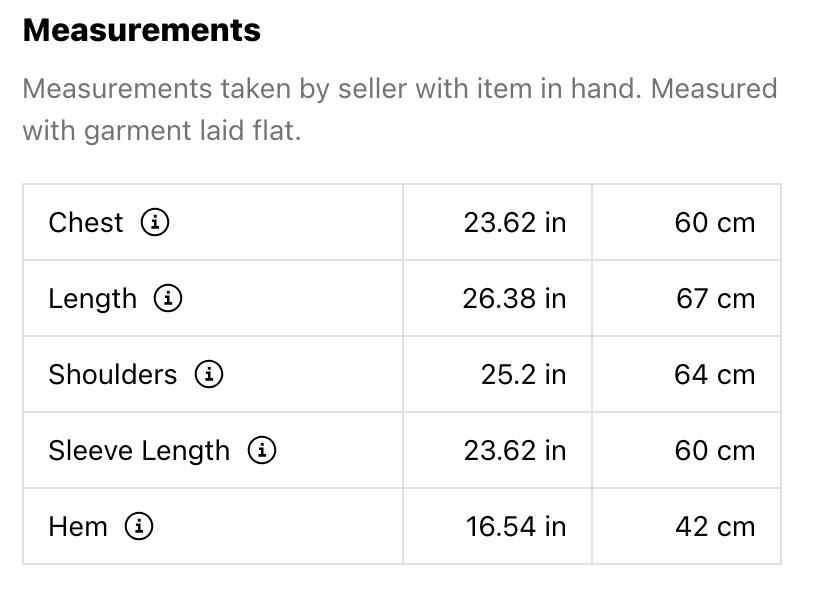Open the Length measurement info icon
814x602 pixels.
[168, 298]
